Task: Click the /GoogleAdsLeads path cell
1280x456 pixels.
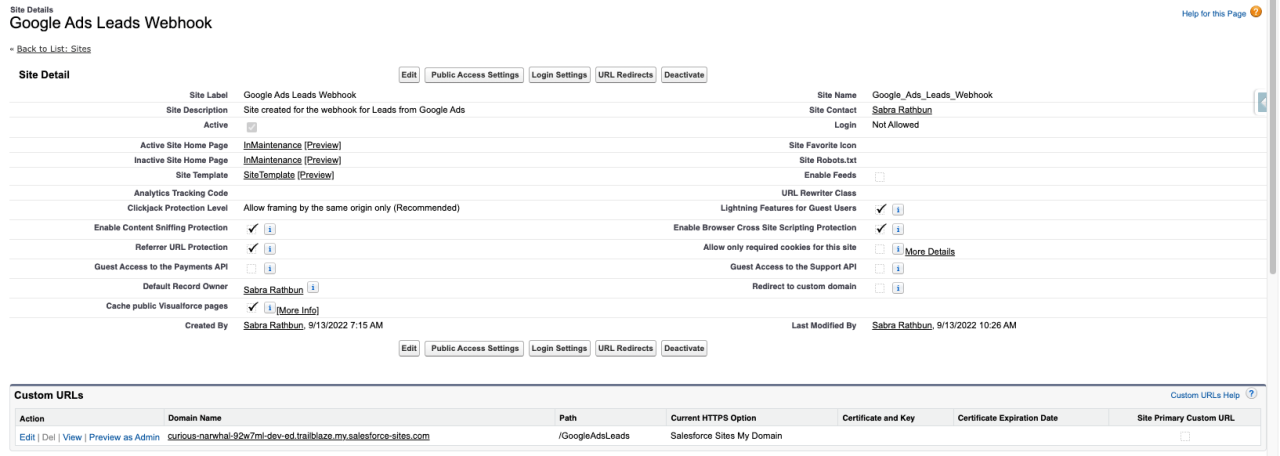Action: (595, 437)
